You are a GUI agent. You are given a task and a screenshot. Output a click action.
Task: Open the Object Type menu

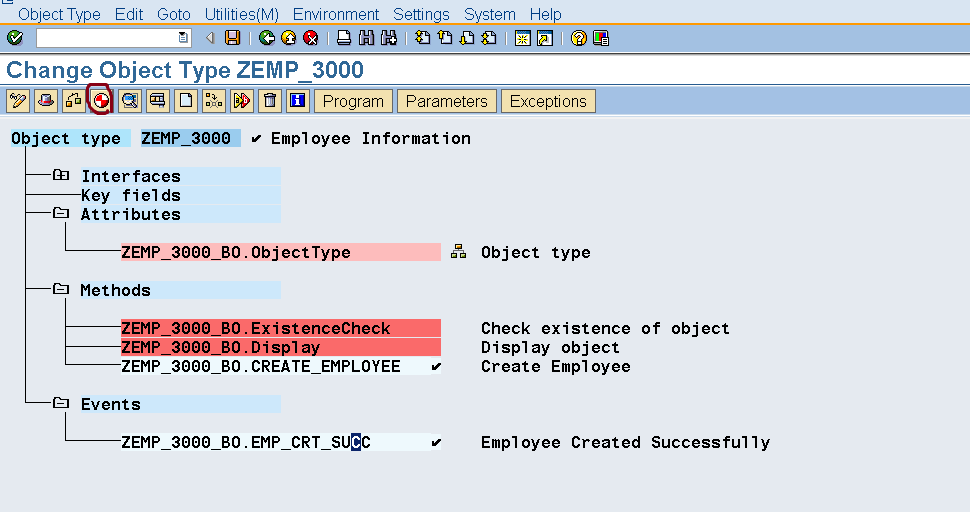tap(59, 14)
